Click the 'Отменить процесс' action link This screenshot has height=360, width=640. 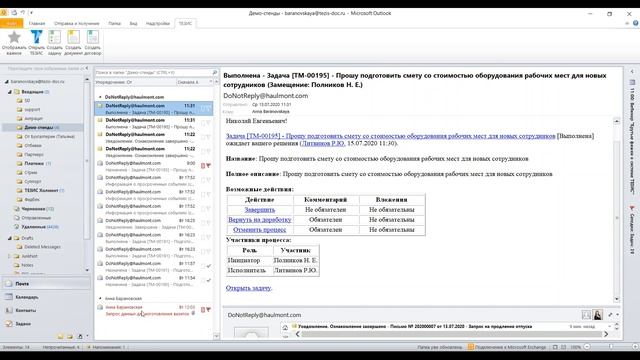point(260,230)
